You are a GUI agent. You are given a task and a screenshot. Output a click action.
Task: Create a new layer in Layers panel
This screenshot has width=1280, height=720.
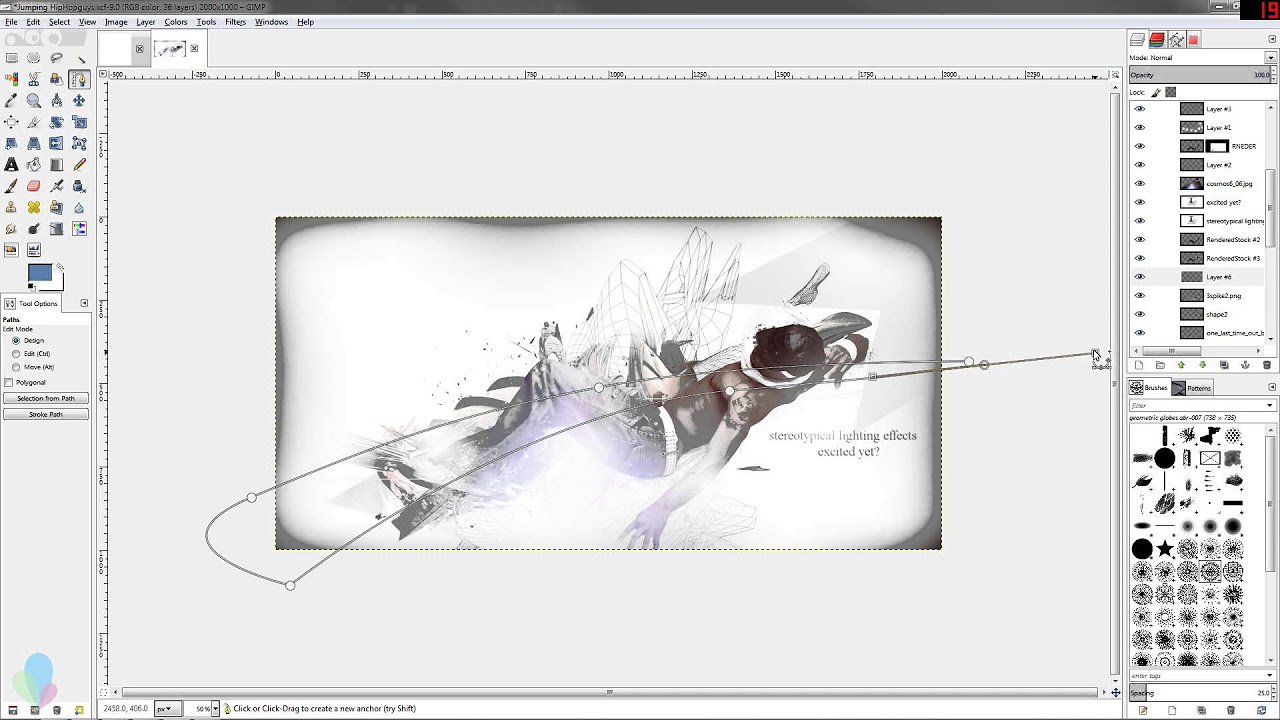pyautogui.click(x=1139, y=365)
